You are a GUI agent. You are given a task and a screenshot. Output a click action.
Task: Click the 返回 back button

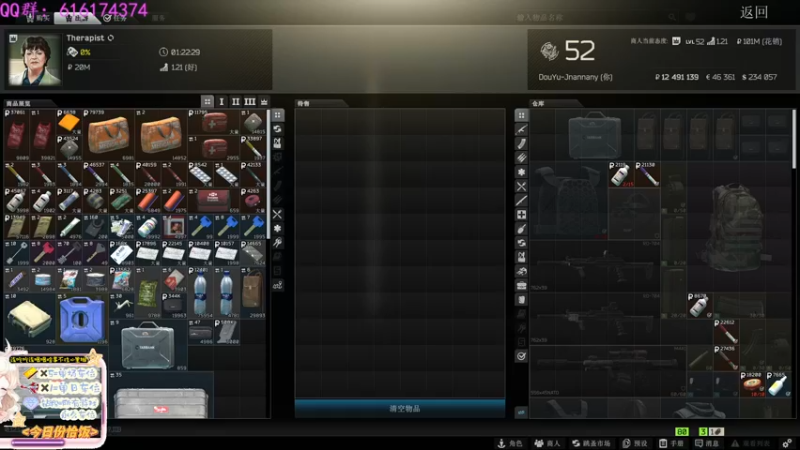coord(754,12)
